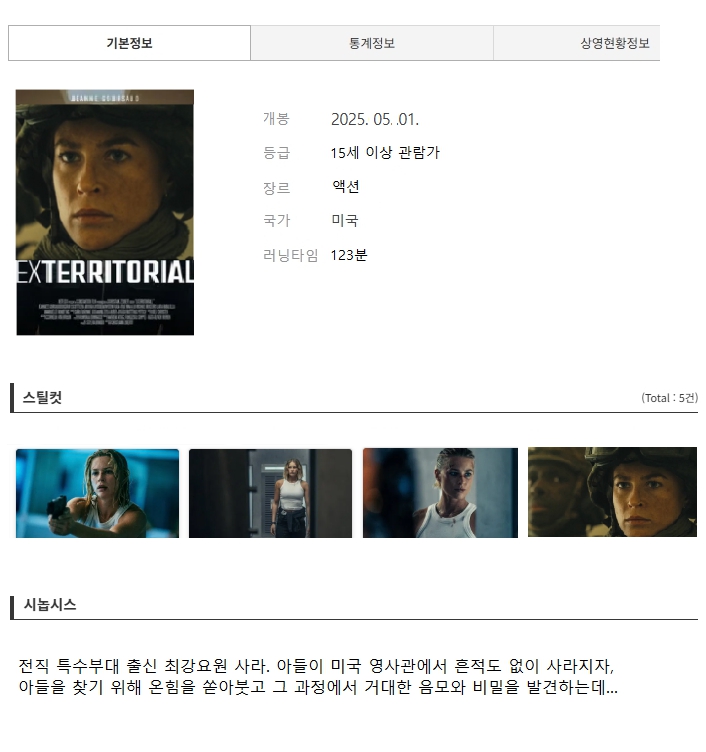Click the genre value 액션
Image resolution: width=706 pixels, height=752 pixels.
(345, 187)
